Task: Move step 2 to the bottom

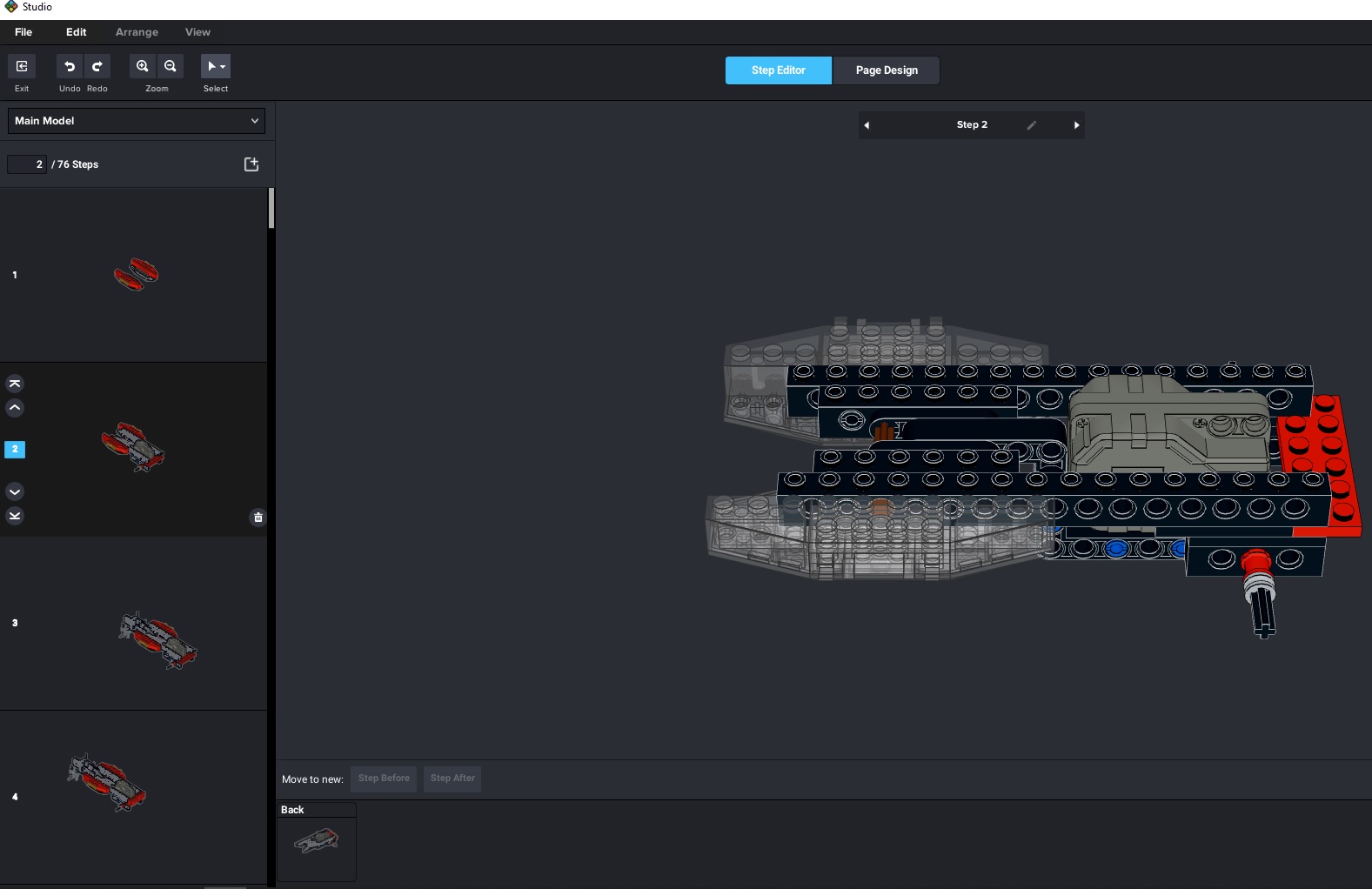Action: (15, 516)
